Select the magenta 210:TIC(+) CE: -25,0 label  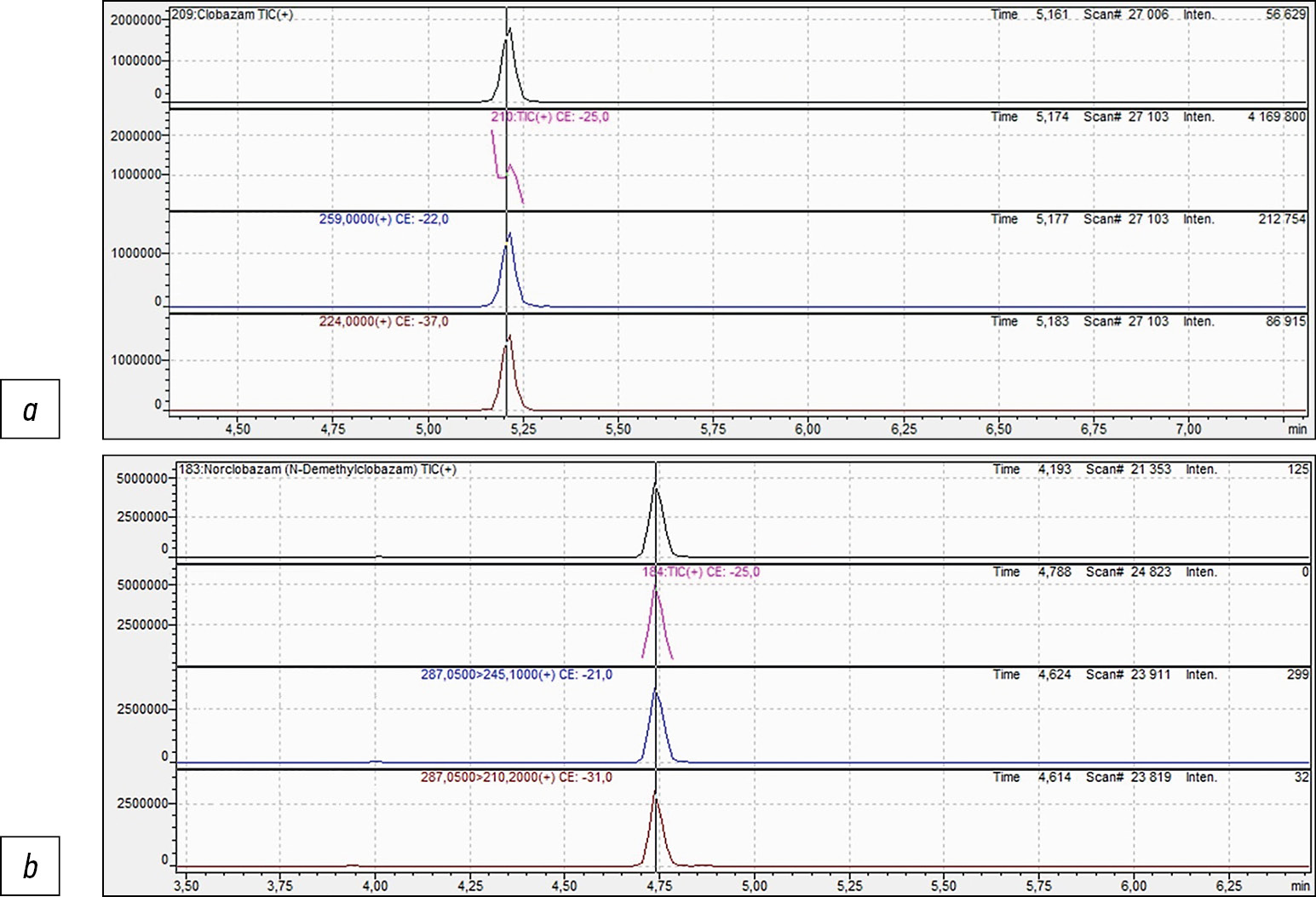(549, 117)
